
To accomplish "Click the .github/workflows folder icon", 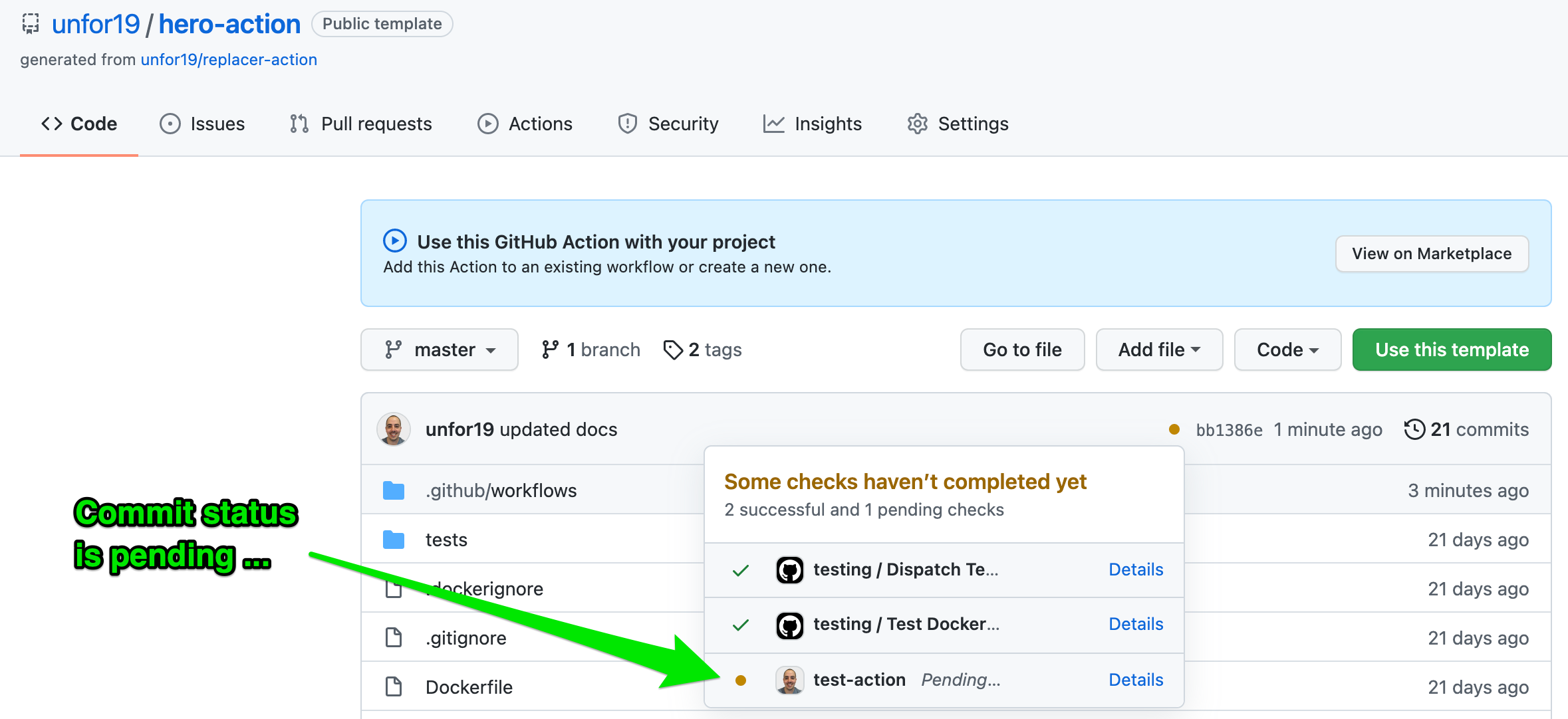I will pyautogui.click(x=394, y=490).
